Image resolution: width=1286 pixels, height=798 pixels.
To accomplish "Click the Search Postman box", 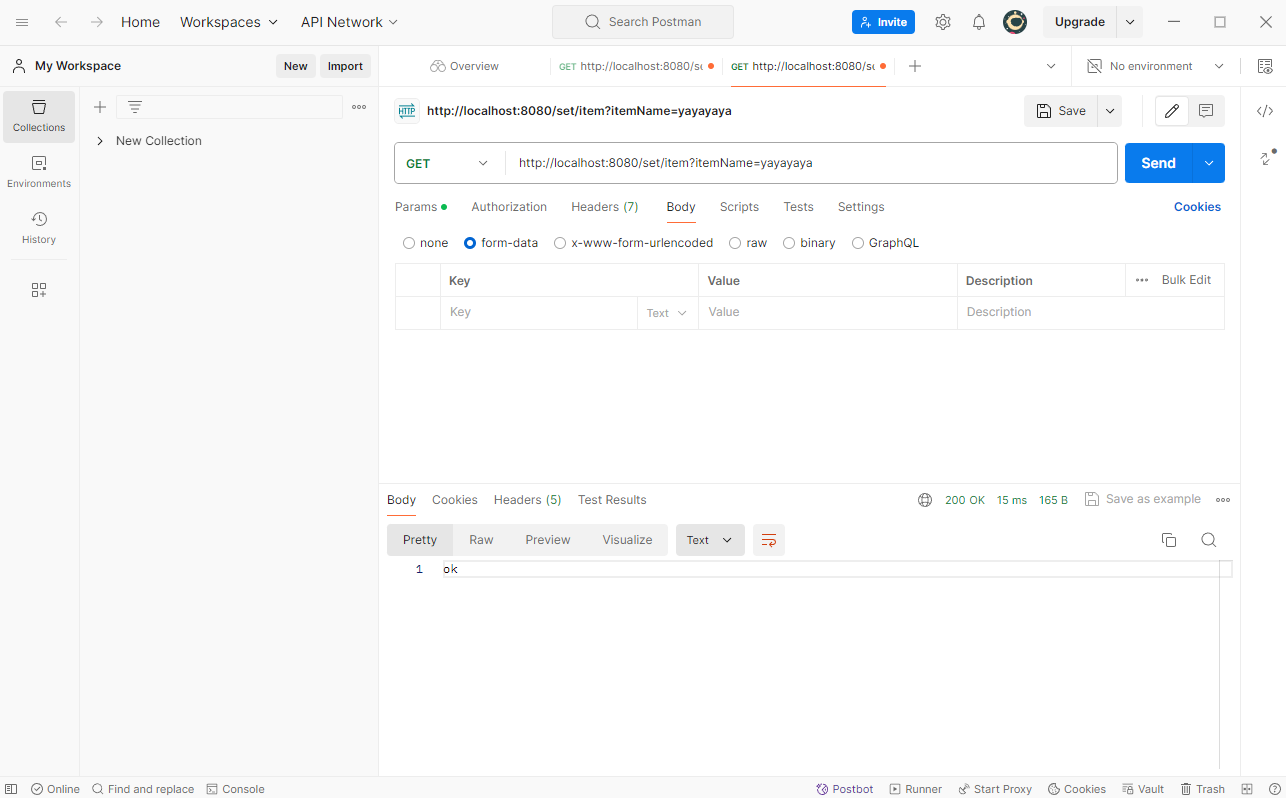I will [643, 22].
